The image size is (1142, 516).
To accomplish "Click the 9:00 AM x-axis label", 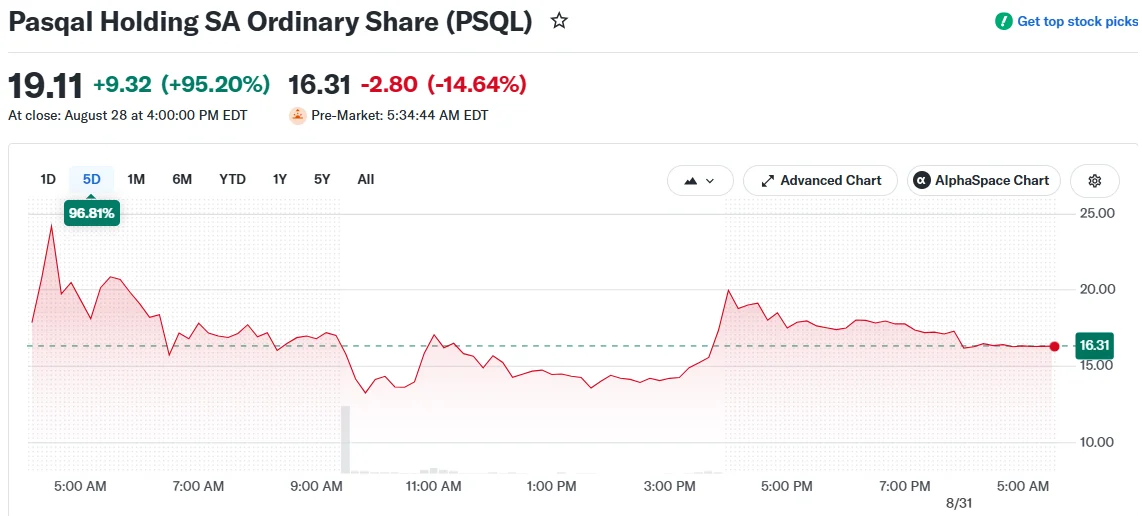I will 318,486.
